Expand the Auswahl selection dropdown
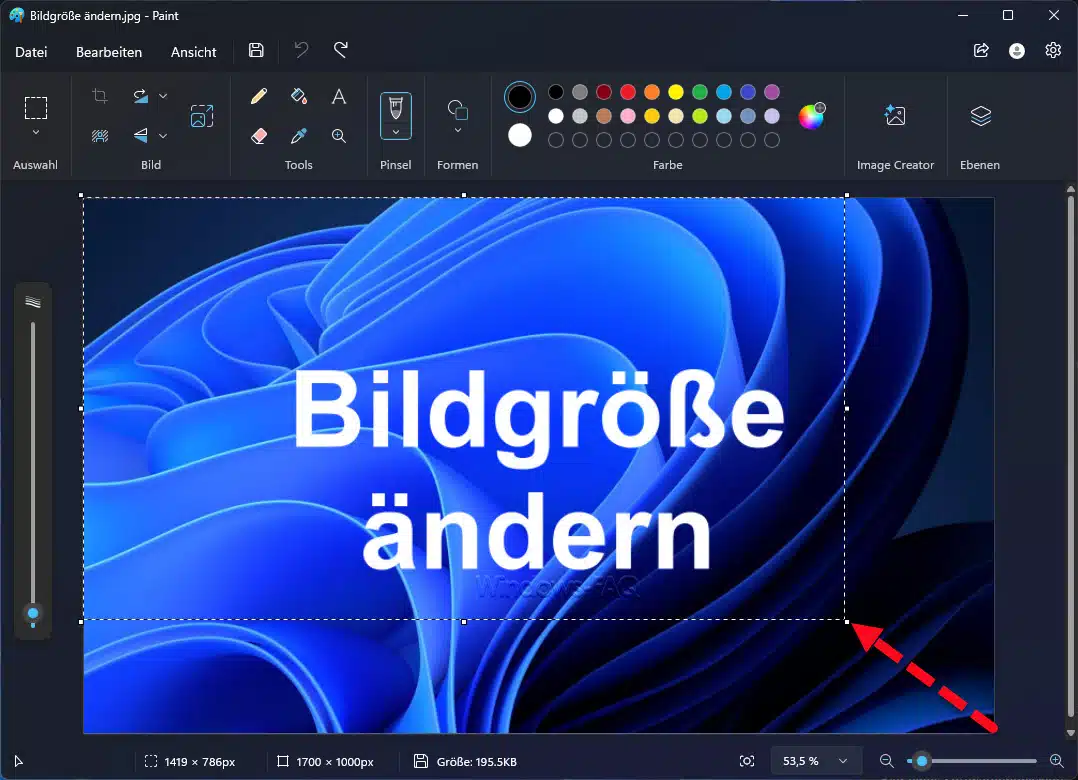Viewport: 1078px width, 780px height. pos(36,132)
